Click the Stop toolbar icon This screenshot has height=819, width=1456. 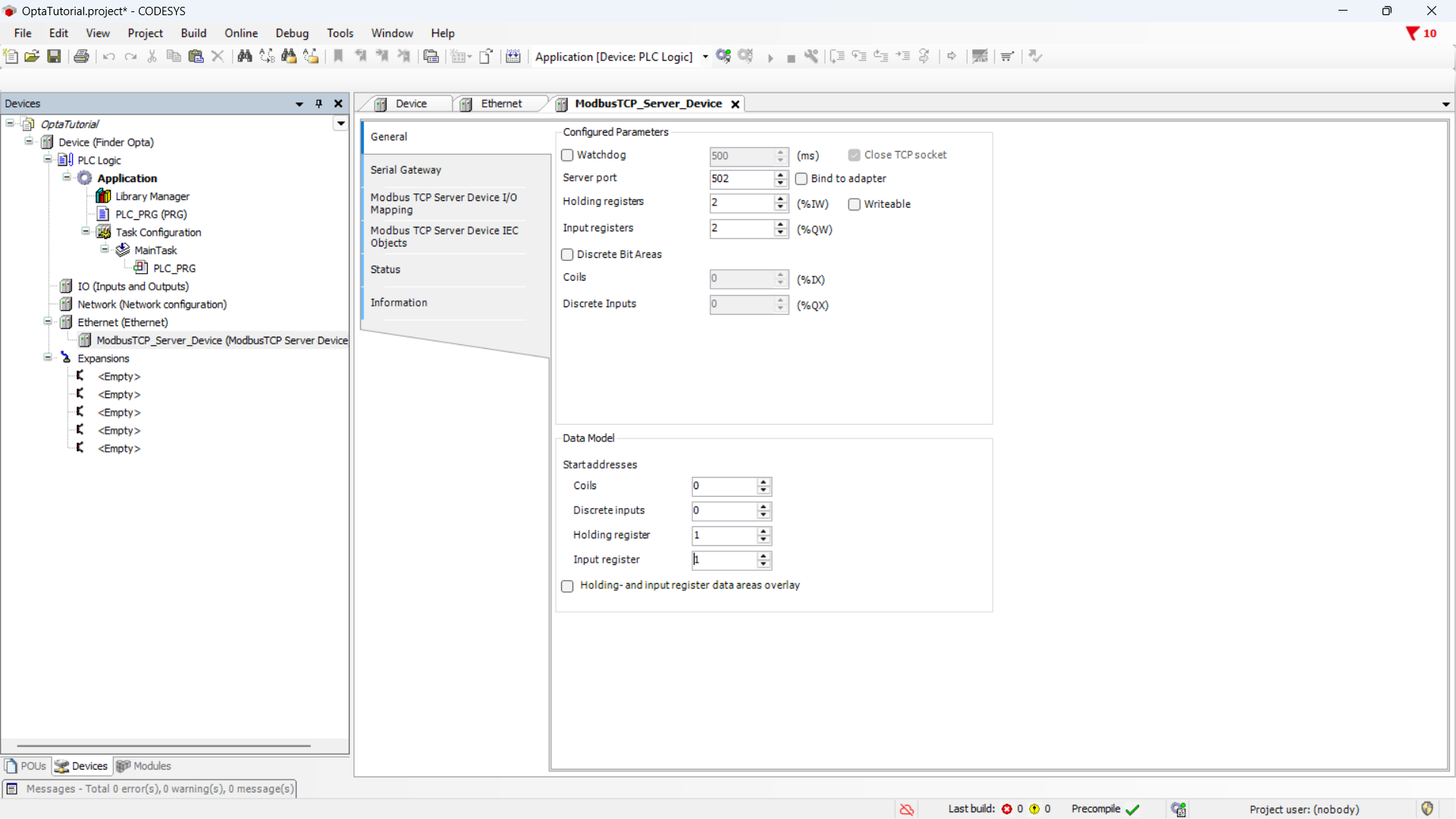coord(791,57)
